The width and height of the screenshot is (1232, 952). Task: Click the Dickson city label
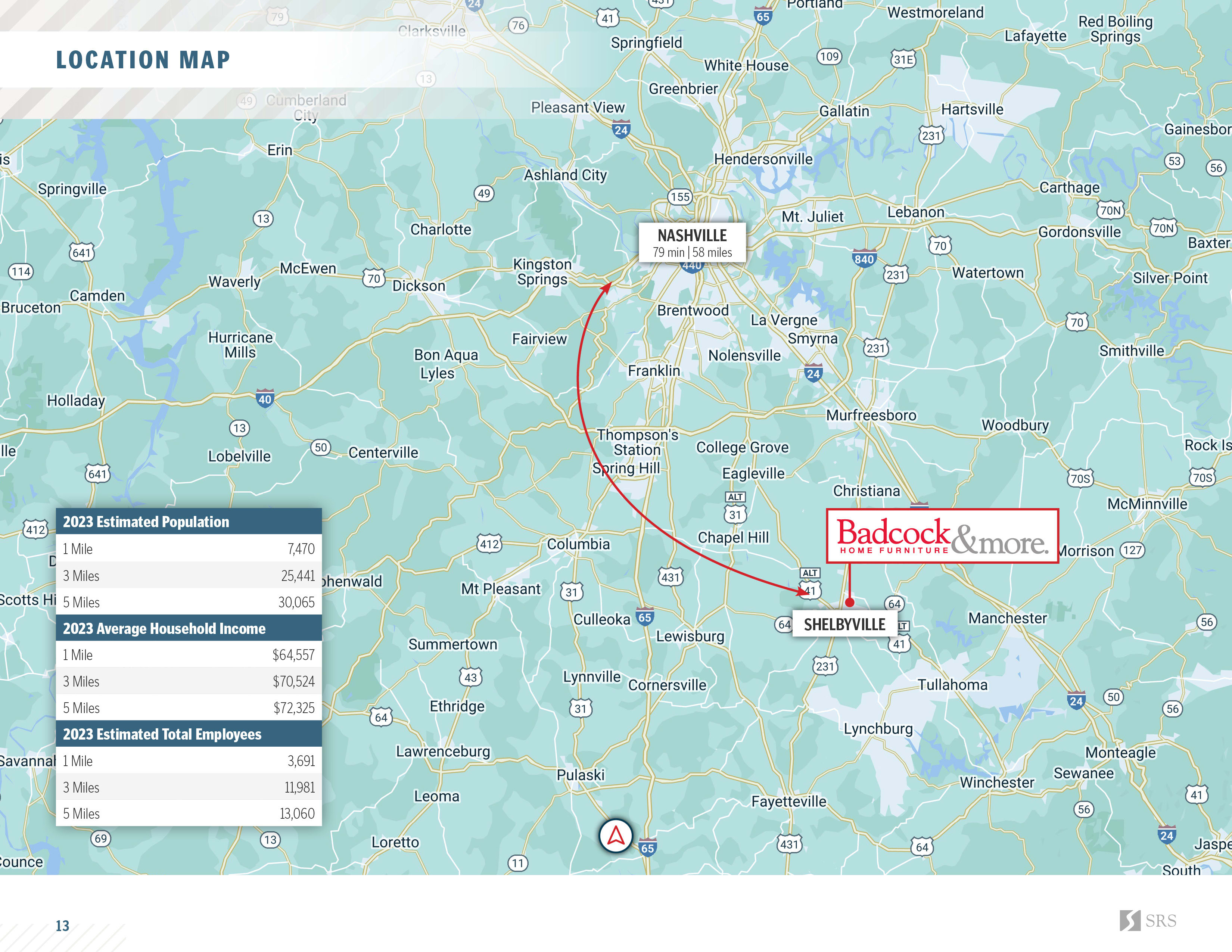pos(419,286)
